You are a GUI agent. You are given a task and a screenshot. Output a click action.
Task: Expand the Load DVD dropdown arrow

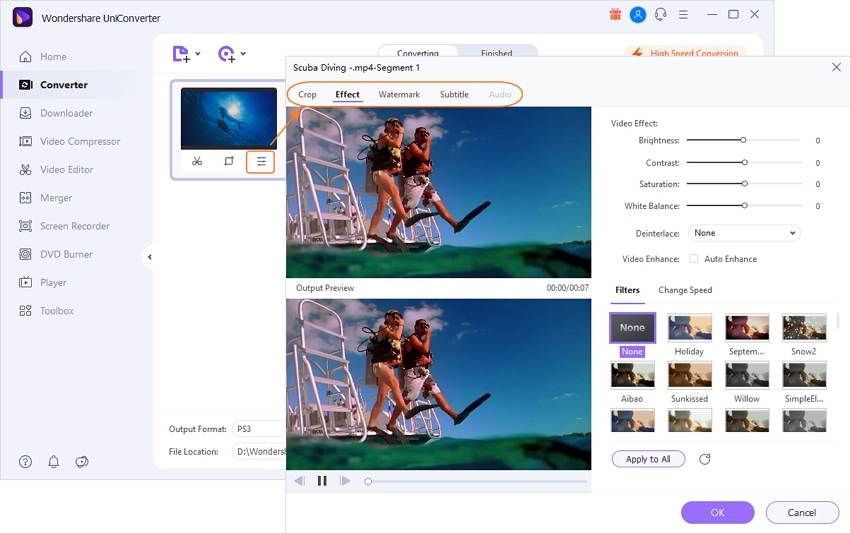(x=243, y=53)
